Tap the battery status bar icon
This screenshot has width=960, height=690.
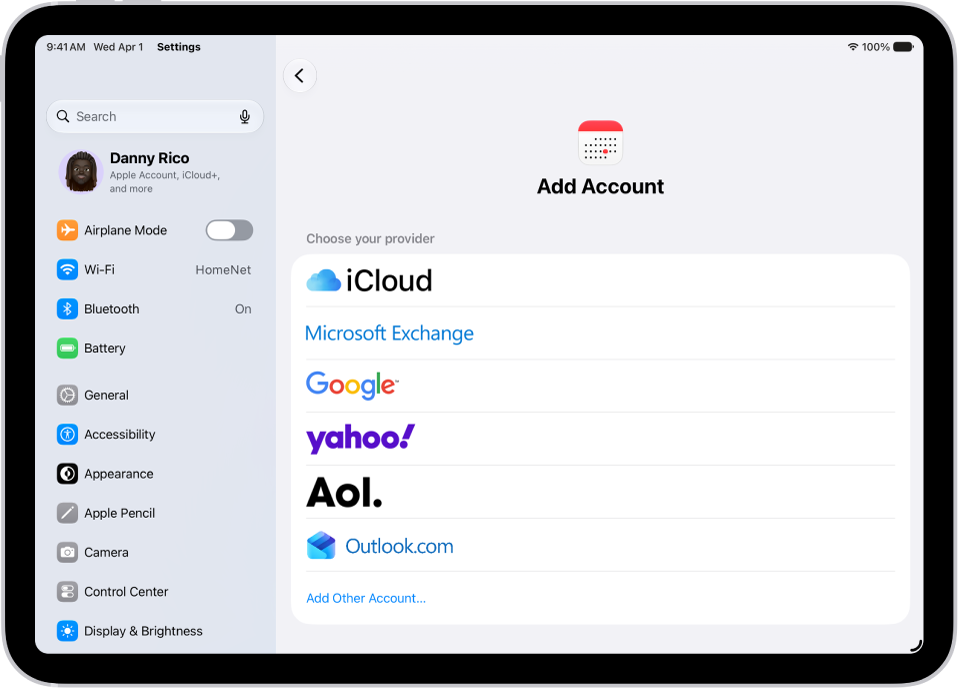pos(903,47)
